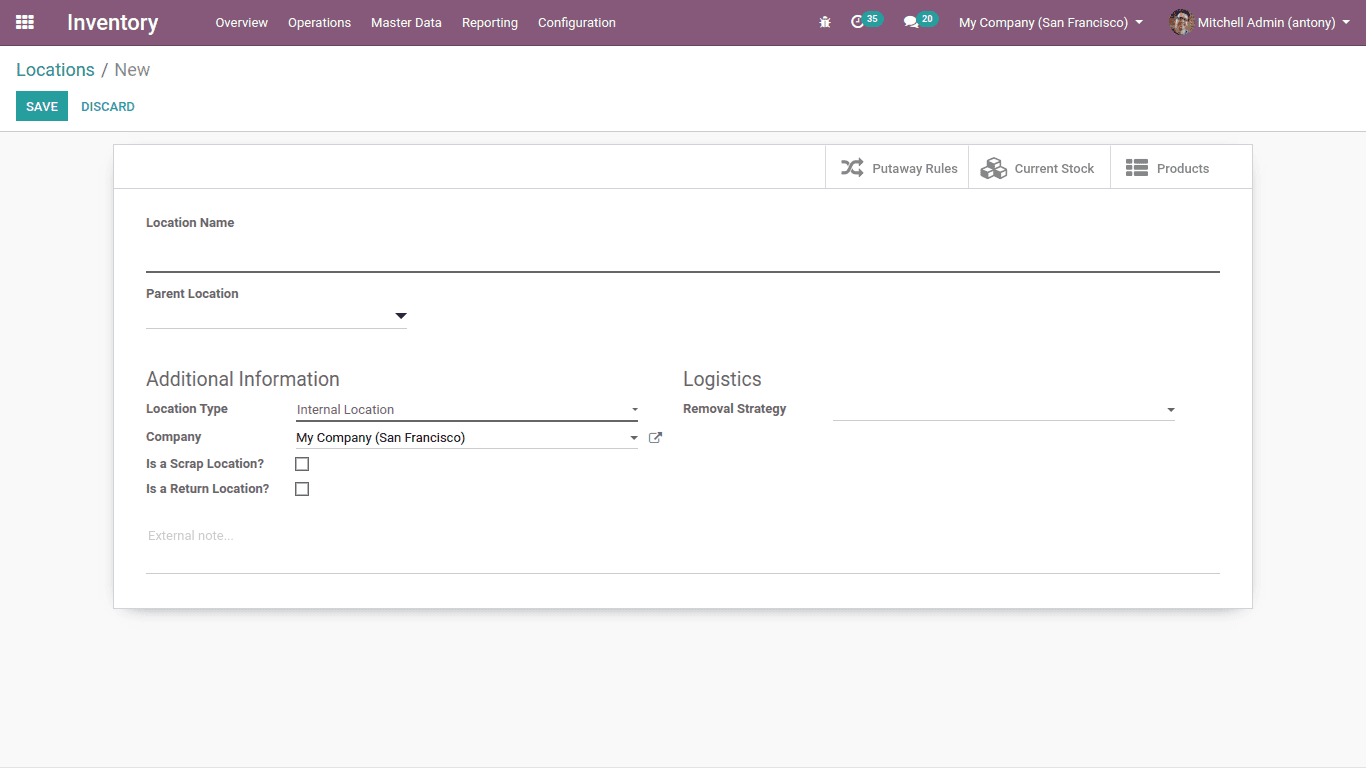Click the Inventory app title

[x=113, y=22]
